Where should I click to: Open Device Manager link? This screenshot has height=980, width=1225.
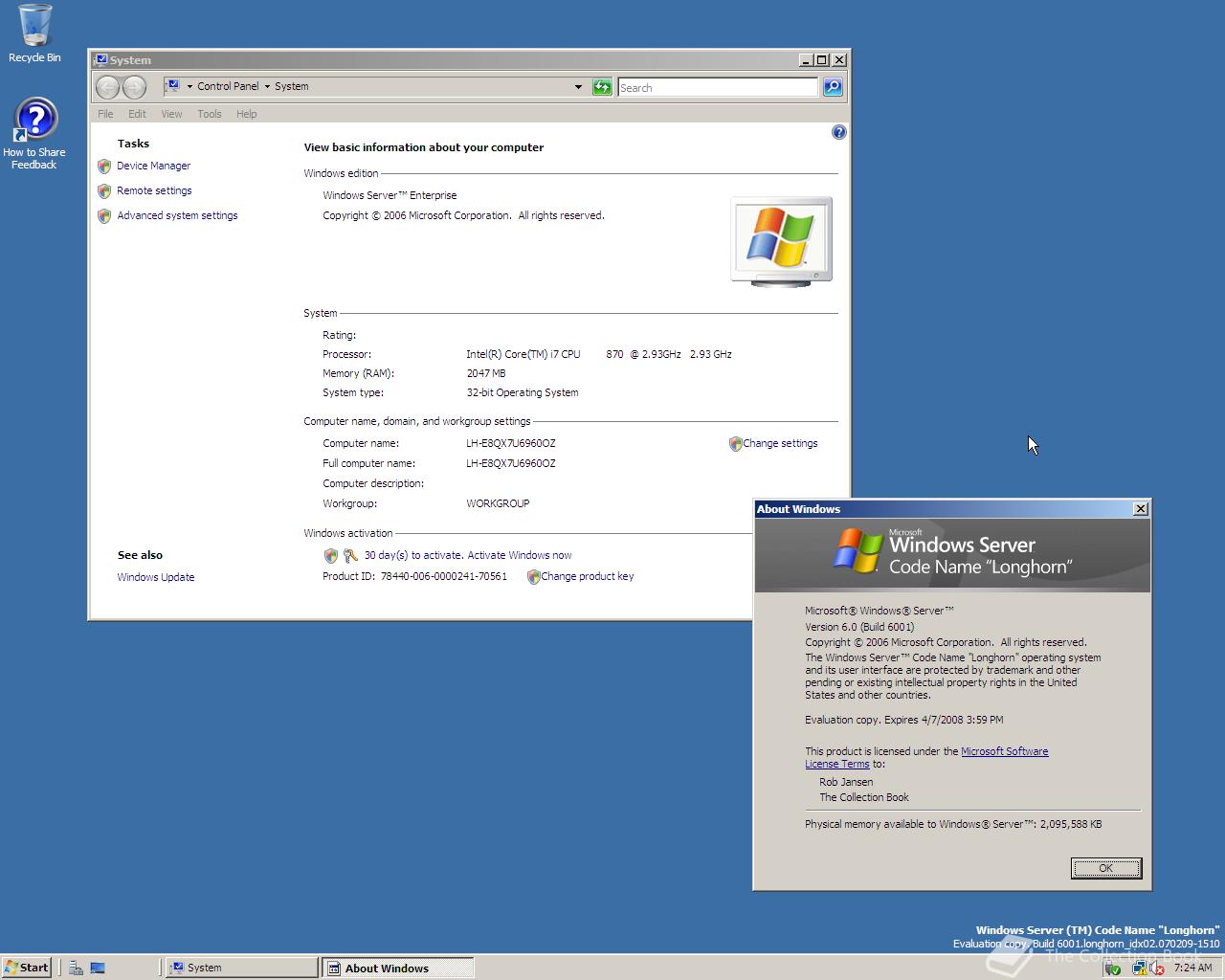153,166
